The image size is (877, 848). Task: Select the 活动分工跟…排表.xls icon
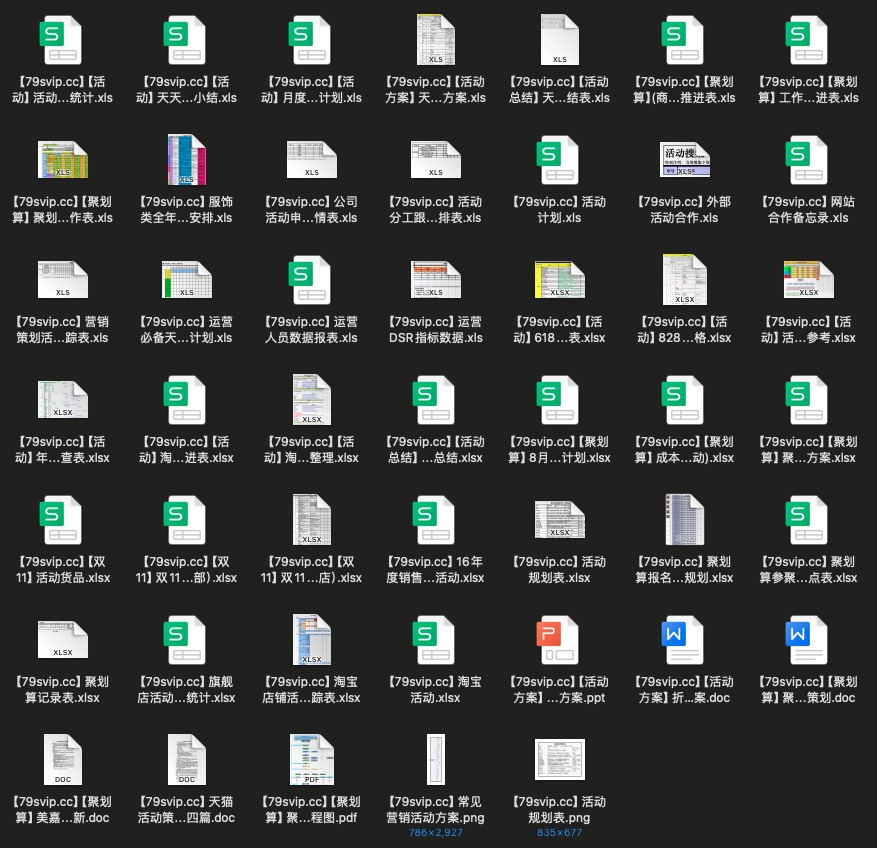(436, 160)
